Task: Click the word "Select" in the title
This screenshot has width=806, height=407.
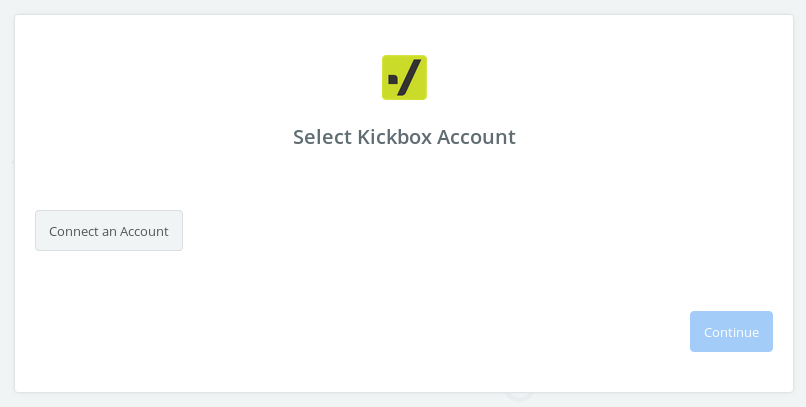Action: pos(322,137)
